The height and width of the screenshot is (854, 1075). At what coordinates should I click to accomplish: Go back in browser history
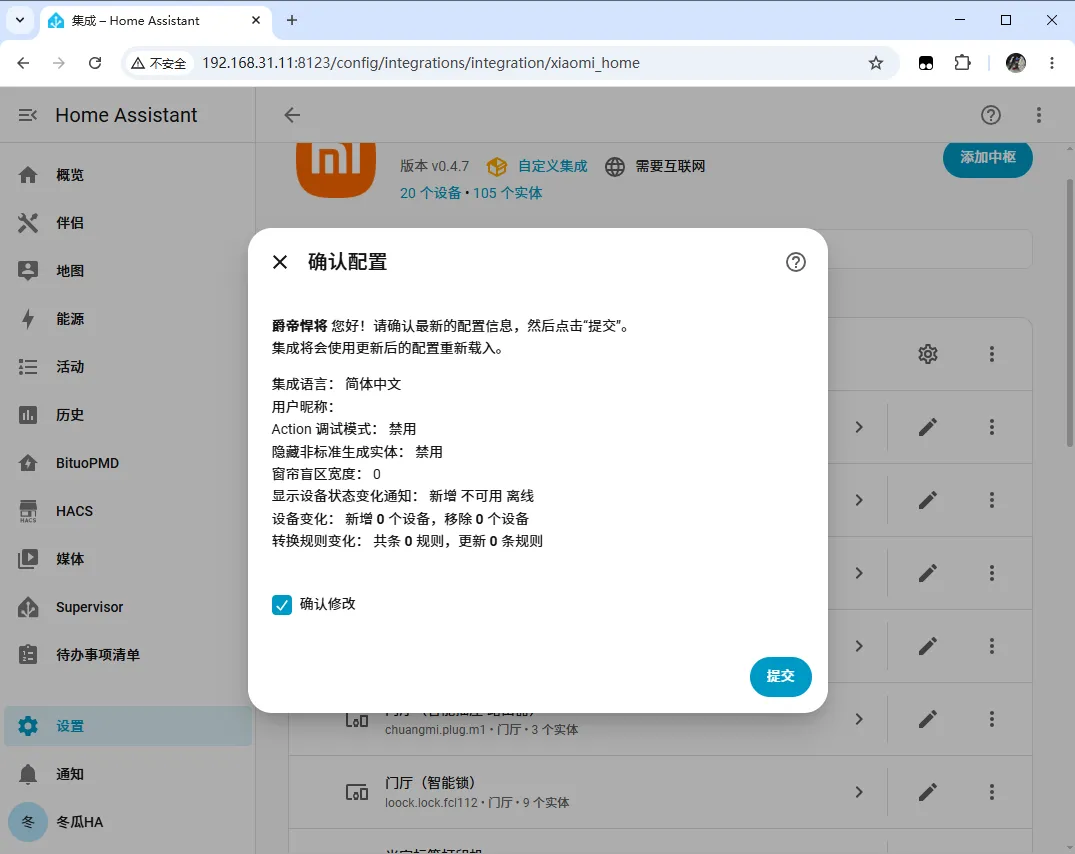coord(23,63)
